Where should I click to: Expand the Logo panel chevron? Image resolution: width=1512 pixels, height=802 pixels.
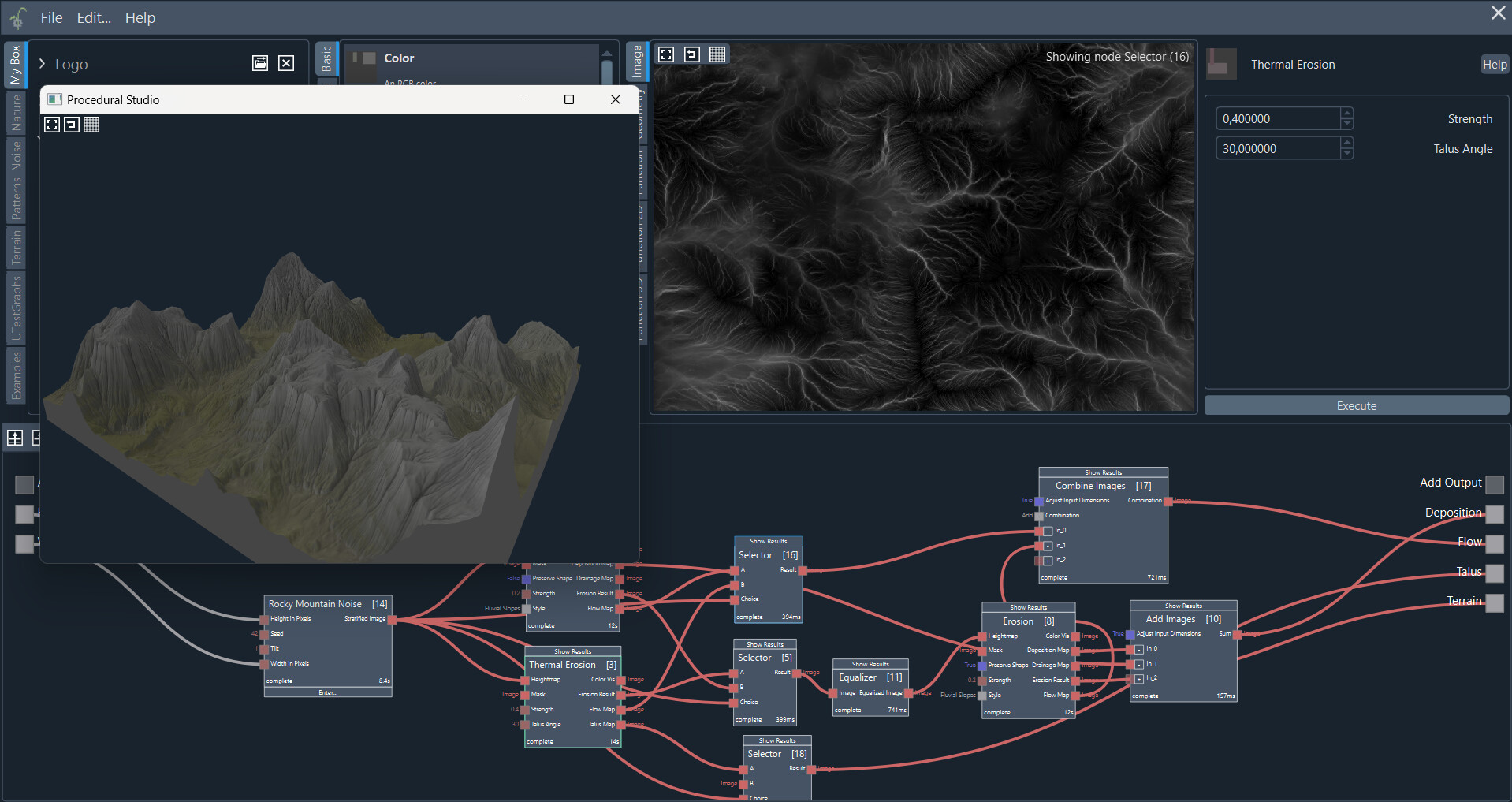(41, 64)
